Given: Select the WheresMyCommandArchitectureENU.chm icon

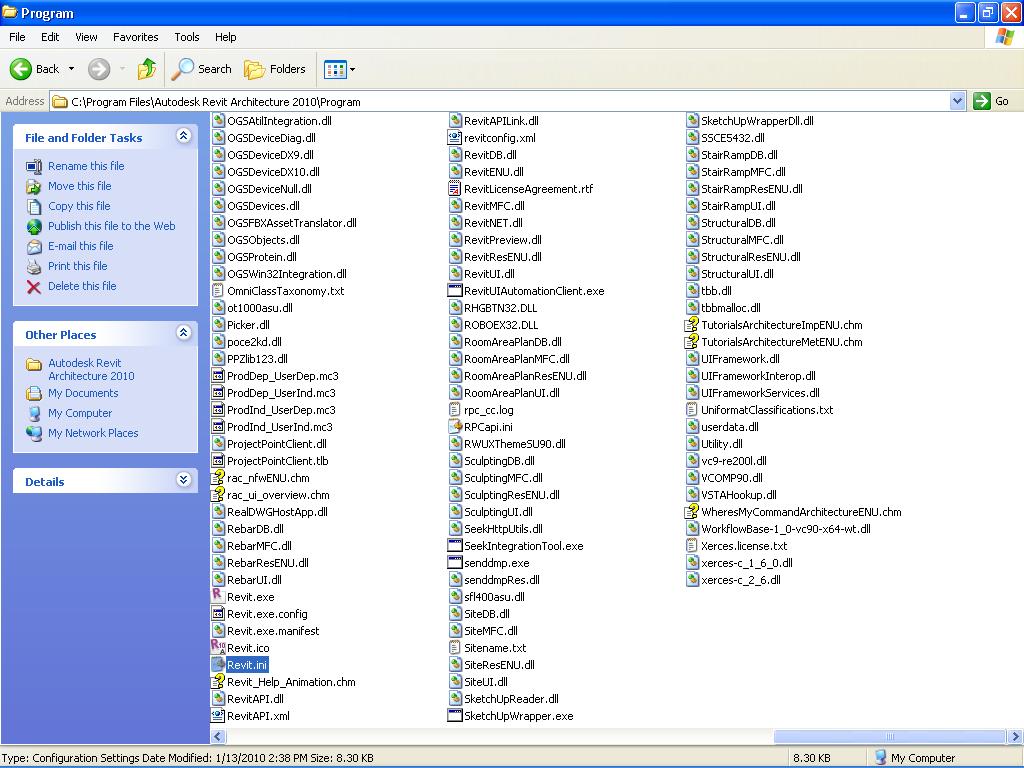Looking at the screenshot, I should point(692,511).
